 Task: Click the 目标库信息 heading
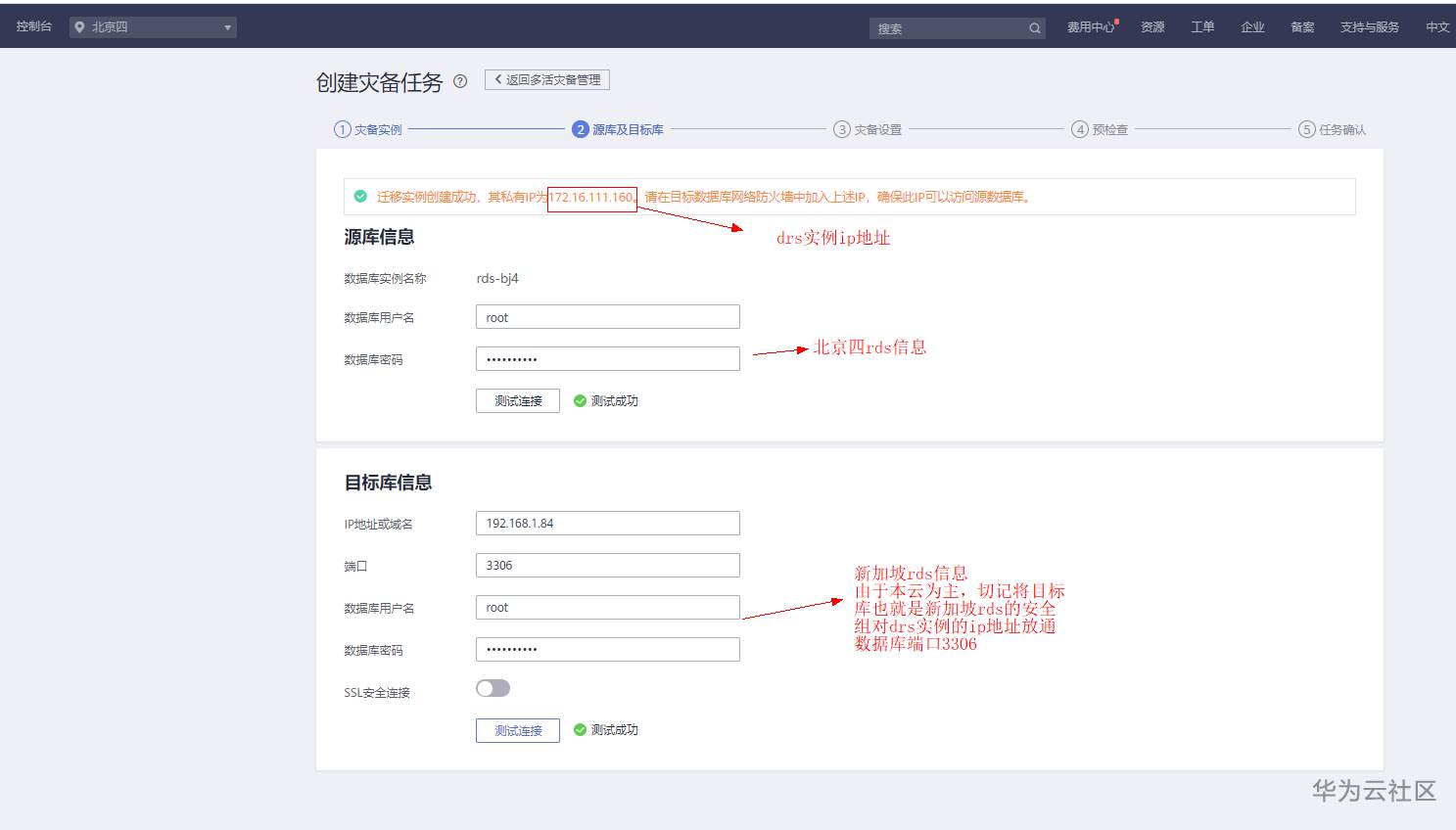pyautogui.click(x=388, y=483)
